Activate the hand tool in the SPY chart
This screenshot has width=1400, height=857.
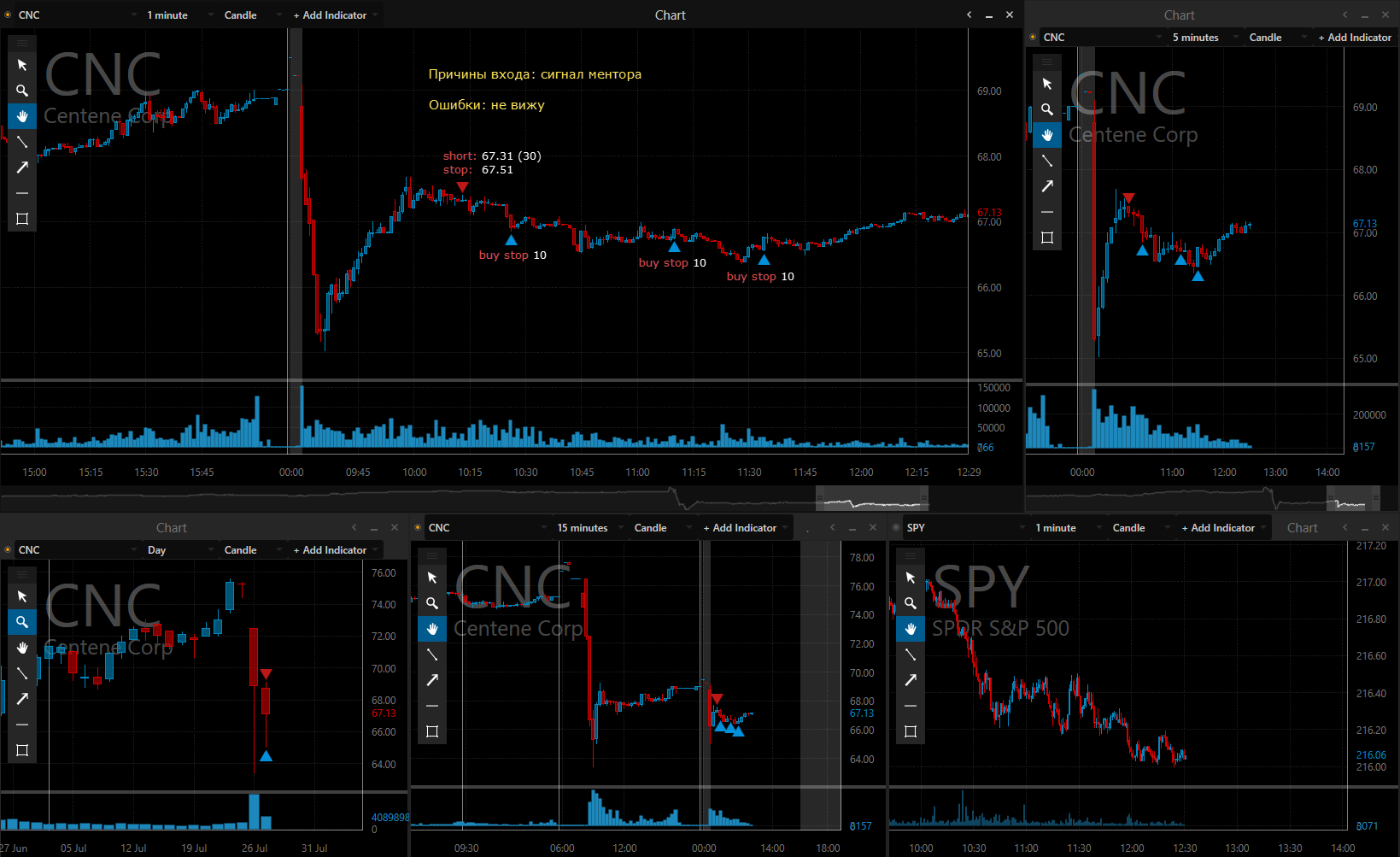tap(911, 629)
